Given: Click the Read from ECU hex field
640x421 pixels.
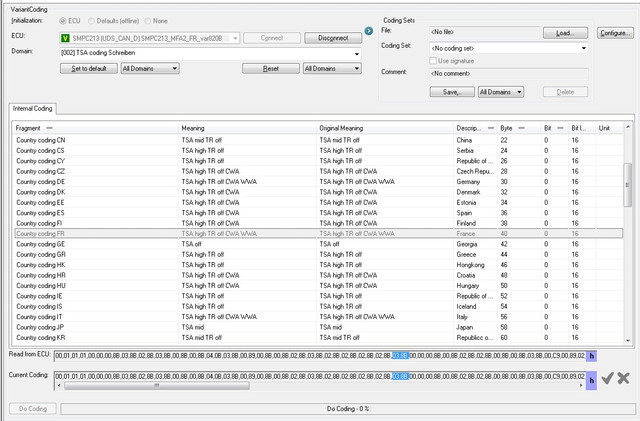Looking at the screenshot, I should (x=320, y=356).
